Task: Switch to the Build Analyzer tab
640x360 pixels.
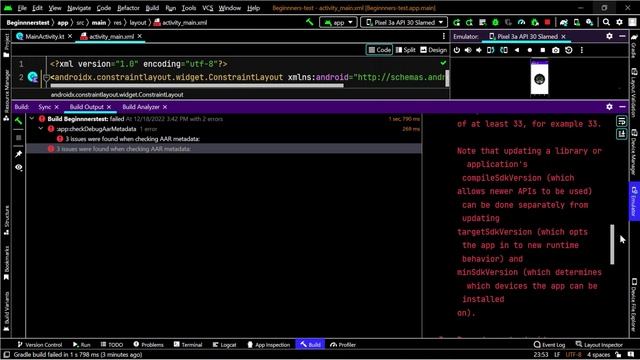Action: (x=141, y=107)
